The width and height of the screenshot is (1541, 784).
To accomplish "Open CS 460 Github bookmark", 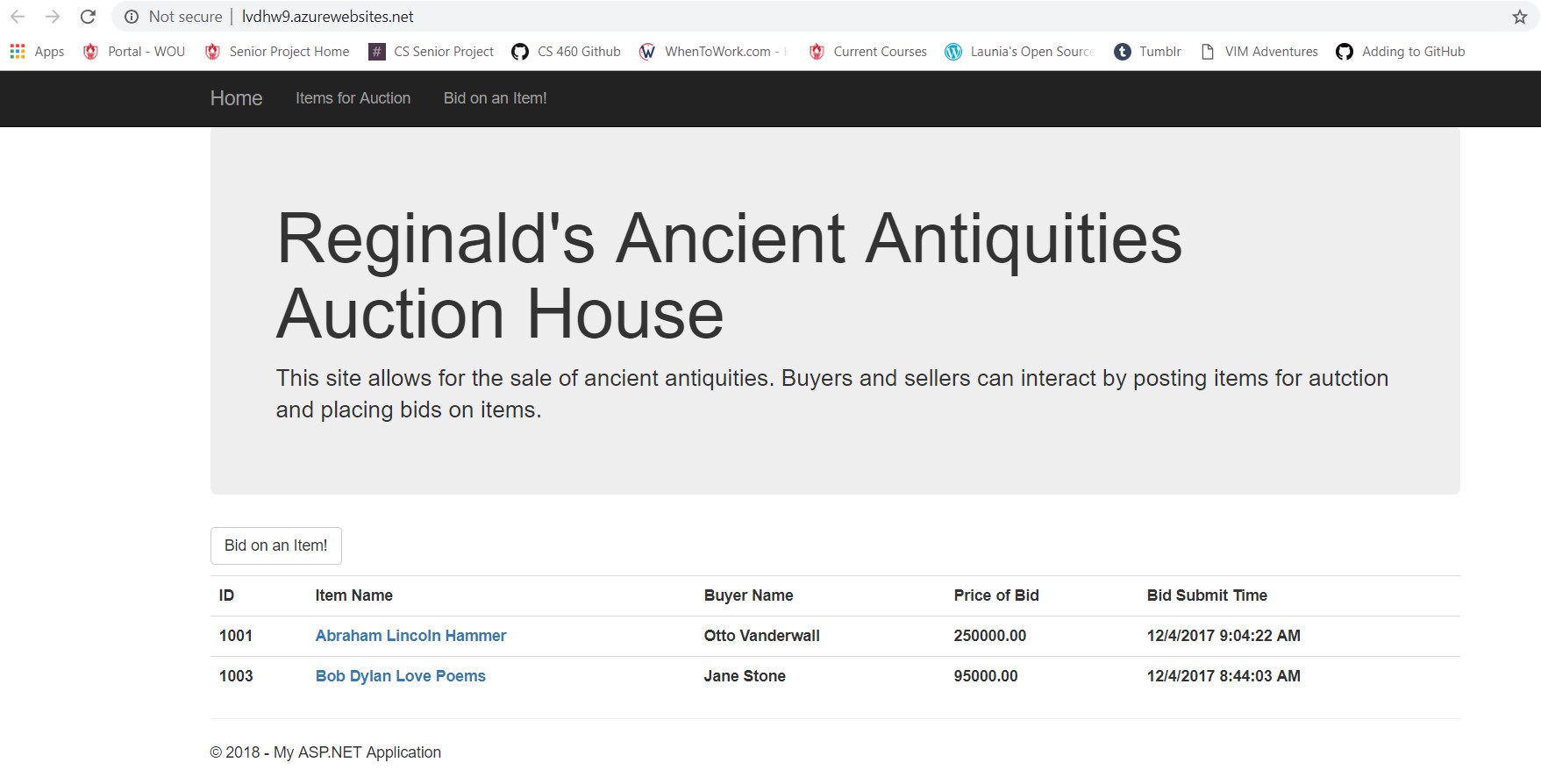I will click(566, 52).
